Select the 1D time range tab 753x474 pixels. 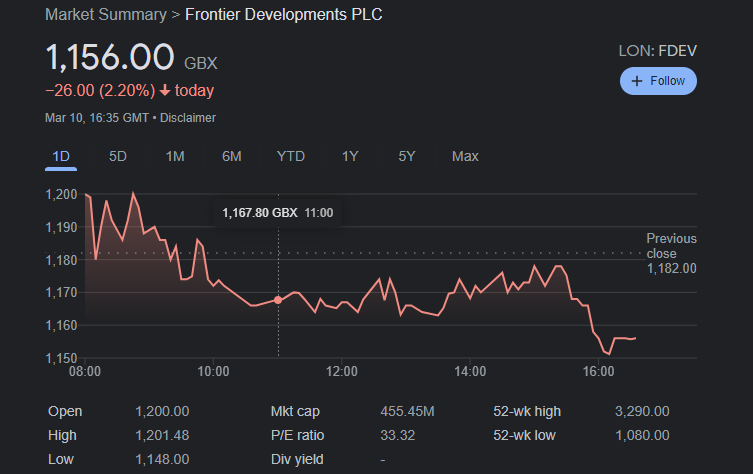61,157
